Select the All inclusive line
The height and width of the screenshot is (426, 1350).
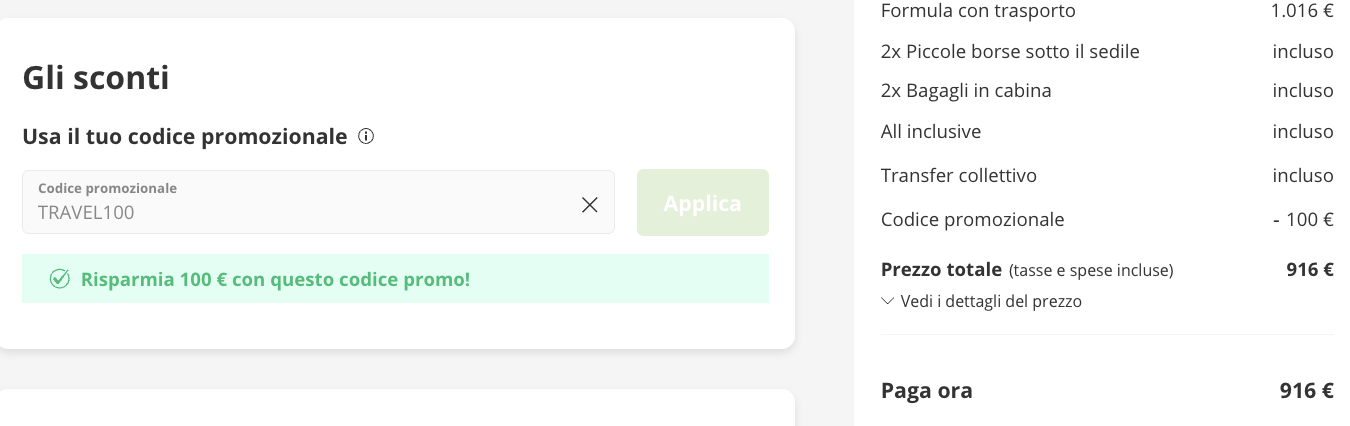(931, 131)
